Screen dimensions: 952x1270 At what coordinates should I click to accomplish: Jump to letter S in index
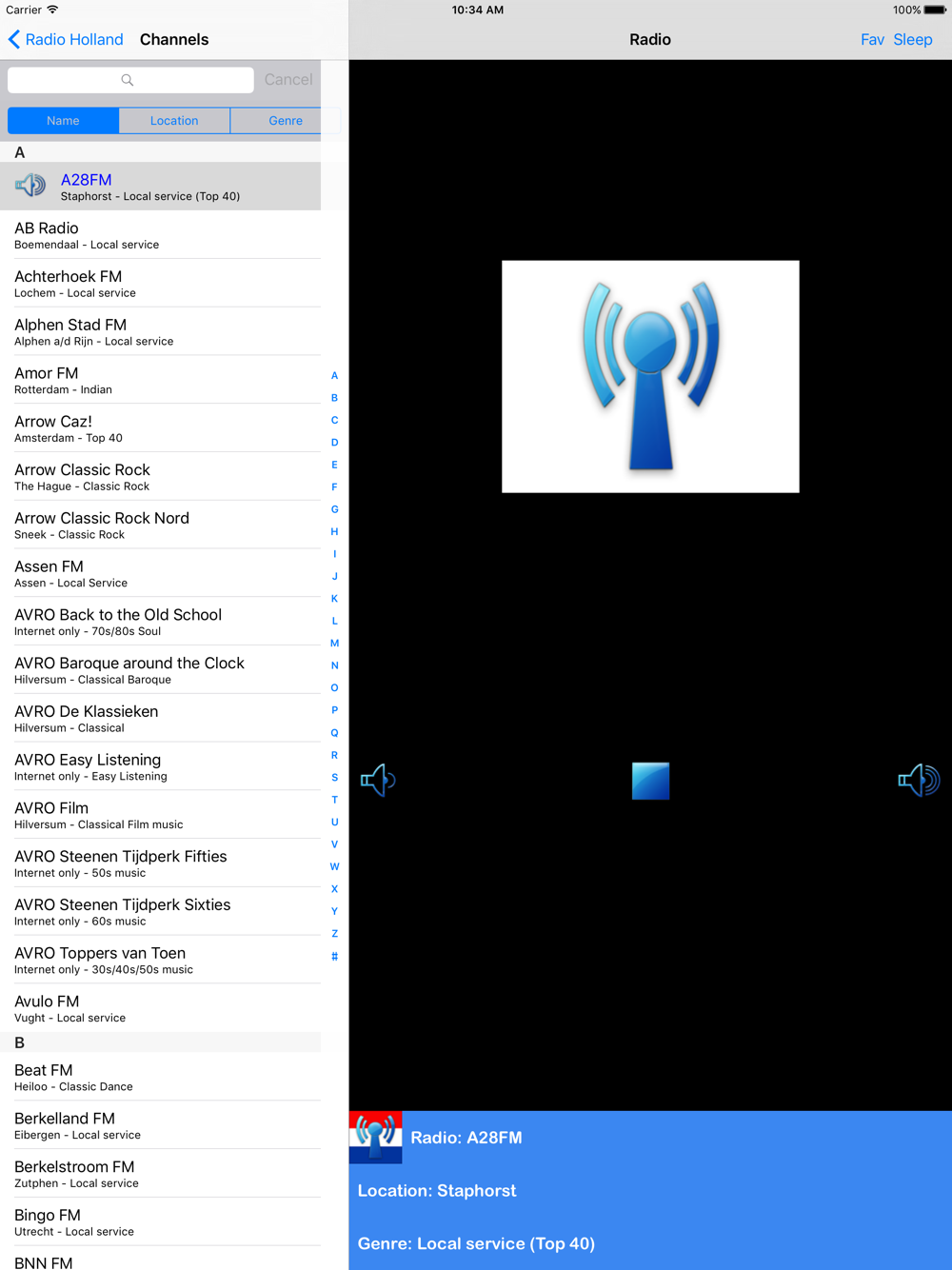(x=334, y=778)
